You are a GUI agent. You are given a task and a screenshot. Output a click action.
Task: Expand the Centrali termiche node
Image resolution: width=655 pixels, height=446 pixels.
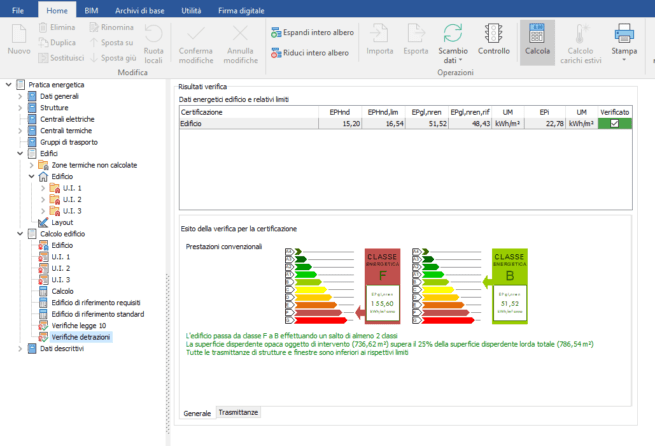click(20, 131)
